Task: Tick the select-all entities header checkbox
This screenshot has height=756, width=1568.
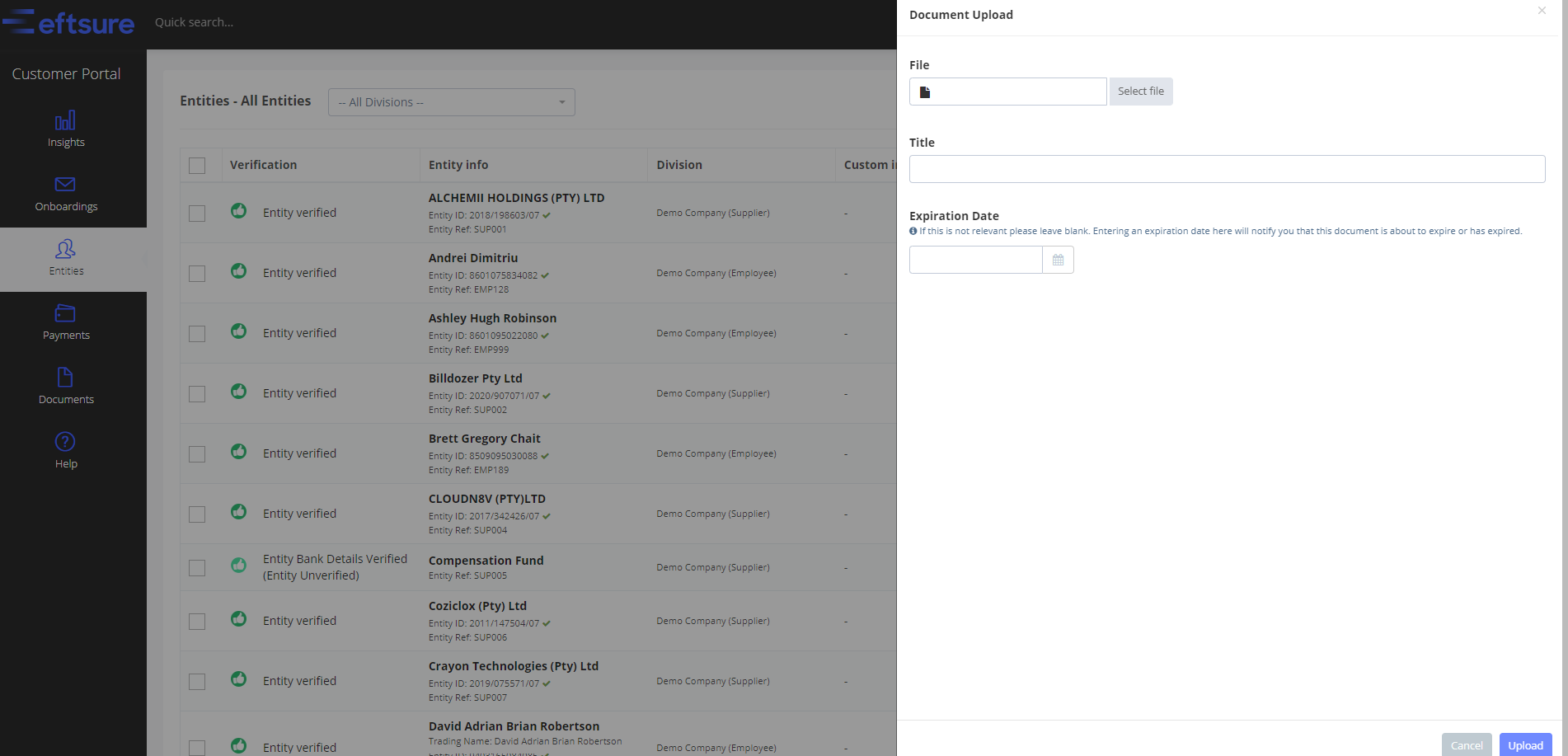Action: click(x=197, y=166)
